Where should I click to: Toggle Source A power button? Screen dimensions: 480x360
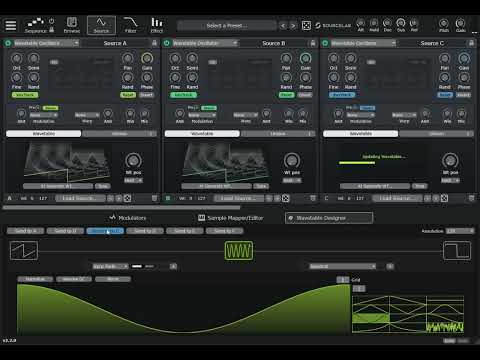pos(8,43)
